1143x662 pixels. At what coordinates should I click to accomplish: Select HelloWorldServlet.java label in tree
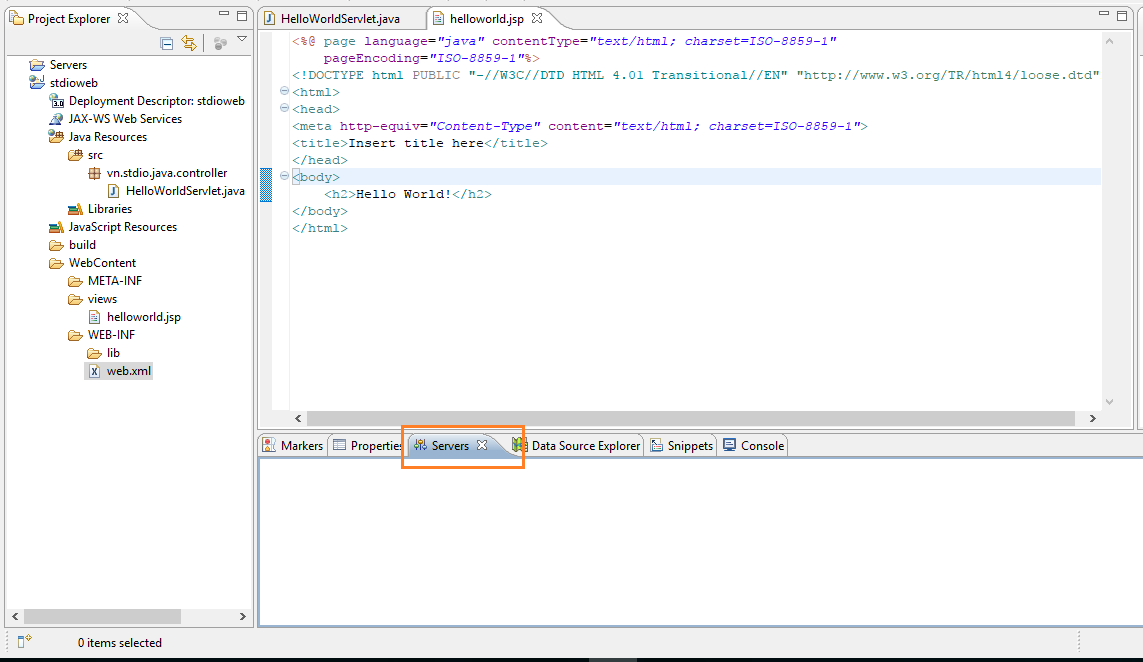185,191
